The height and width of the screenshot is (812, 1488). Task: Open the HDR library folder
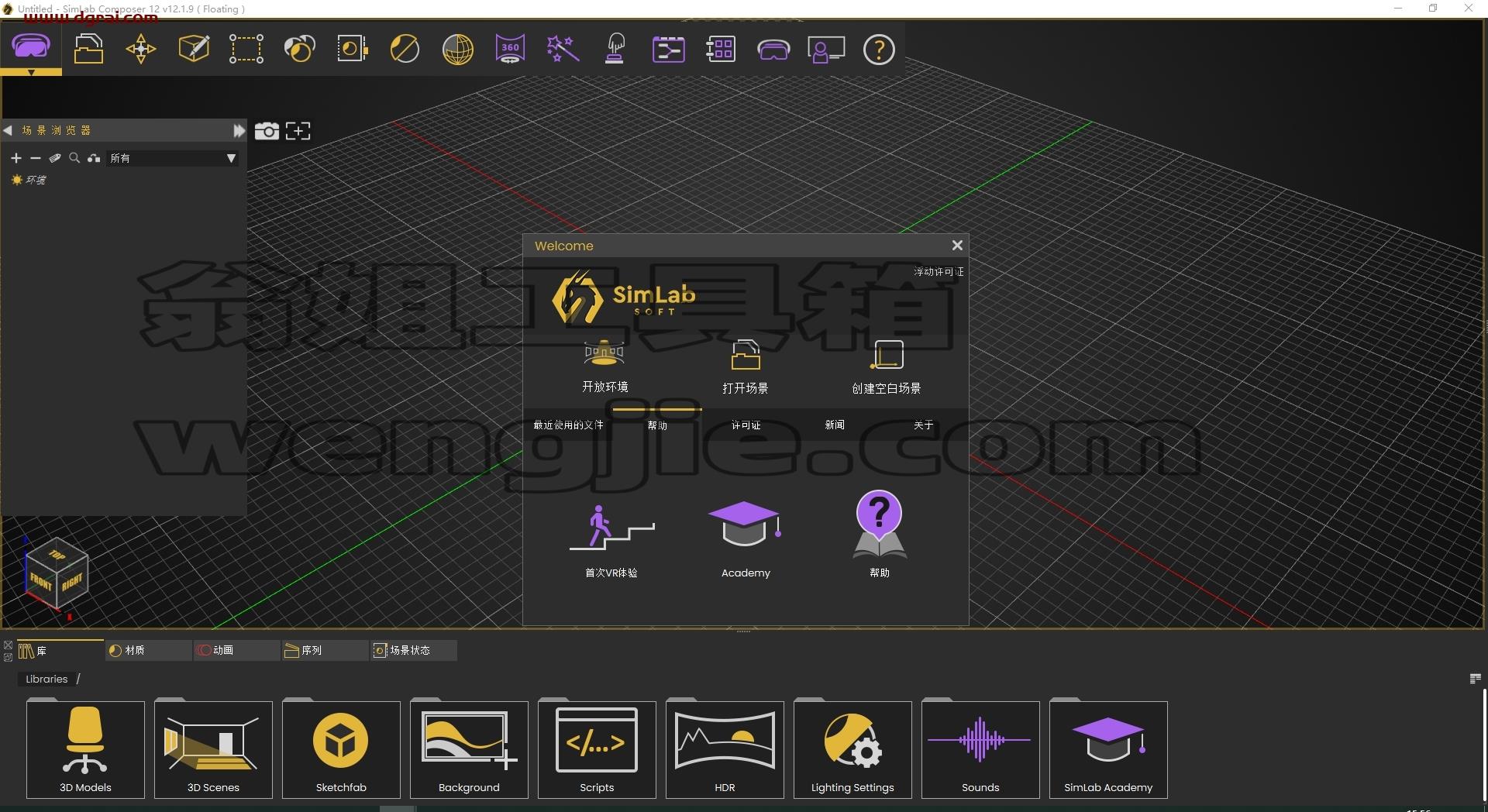click(x=725, y=749)
